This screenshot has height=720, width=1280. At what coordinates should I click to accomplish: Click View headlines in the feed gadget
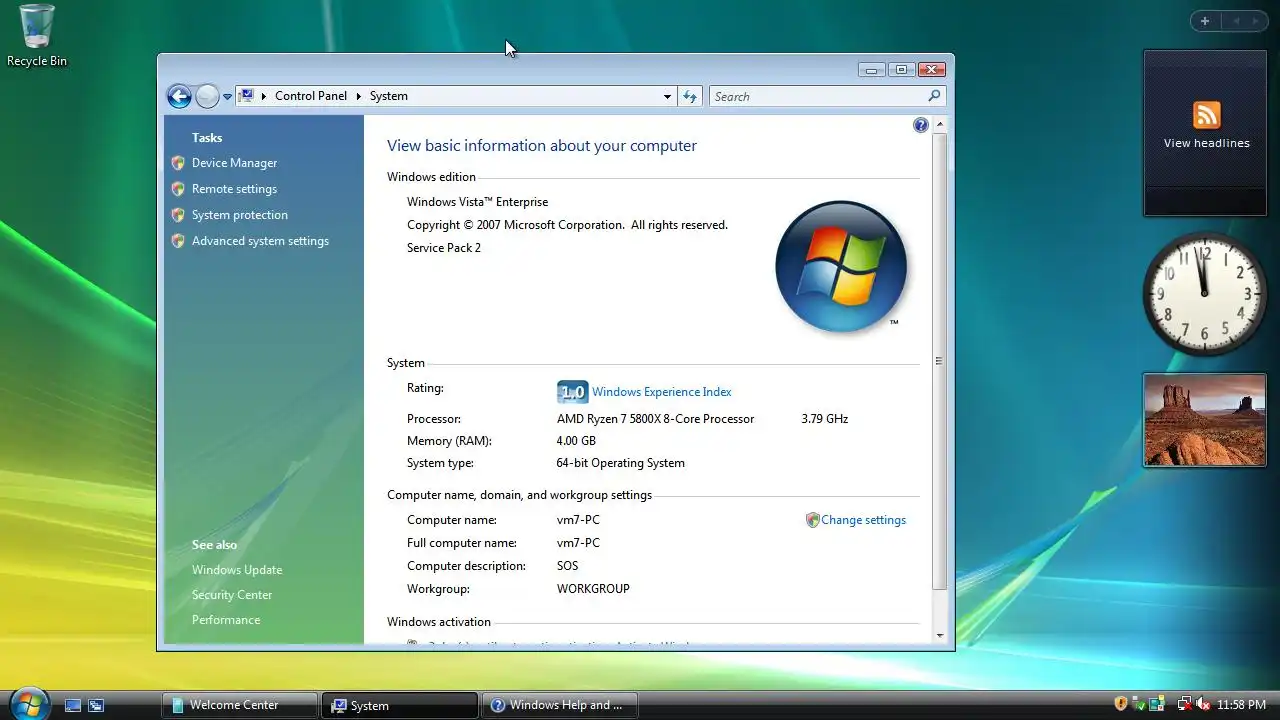1206,143
